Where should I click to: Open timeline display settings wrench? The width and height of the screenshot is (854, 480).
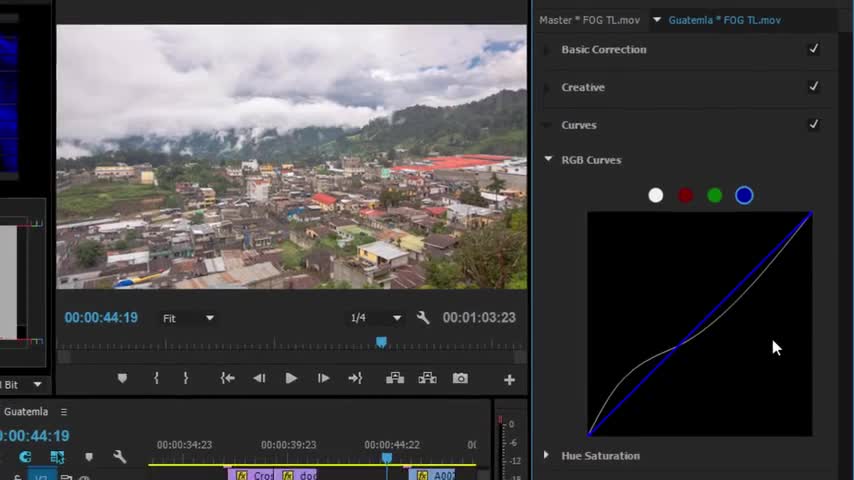click(120, 457)
